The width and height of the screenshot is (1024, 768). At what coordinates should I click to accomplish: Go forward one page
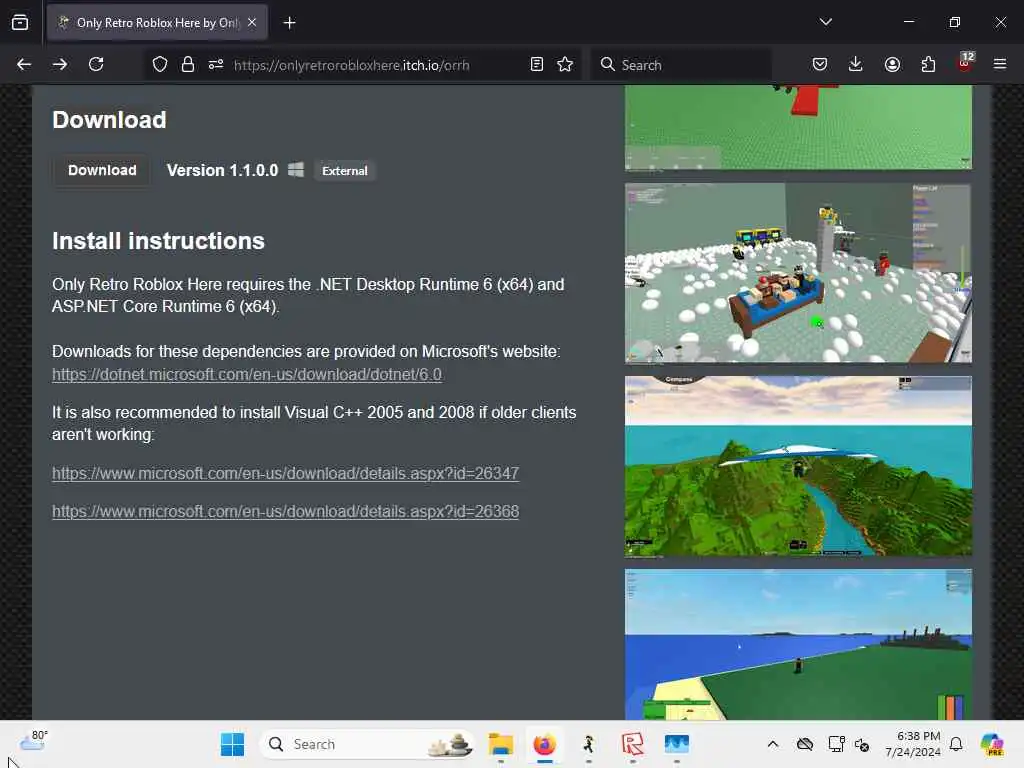pos(60,64)
